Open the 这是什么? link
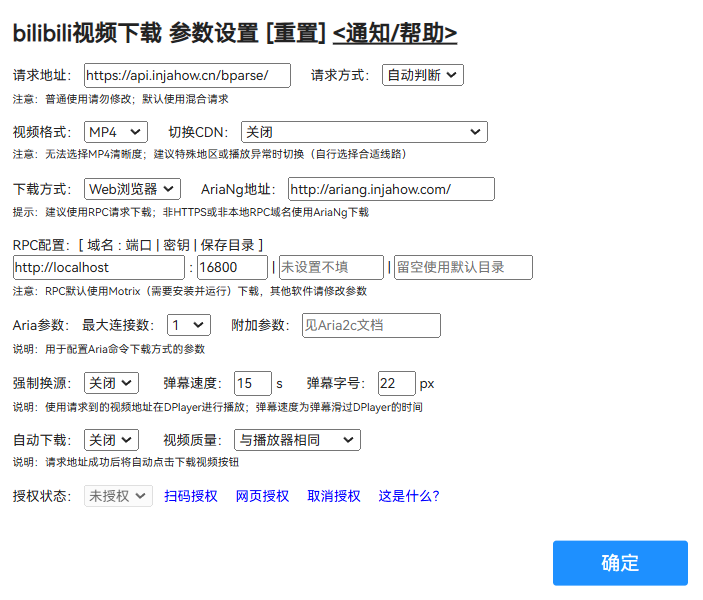This screenshot has width=703, height=600. (x=409, y=496)
